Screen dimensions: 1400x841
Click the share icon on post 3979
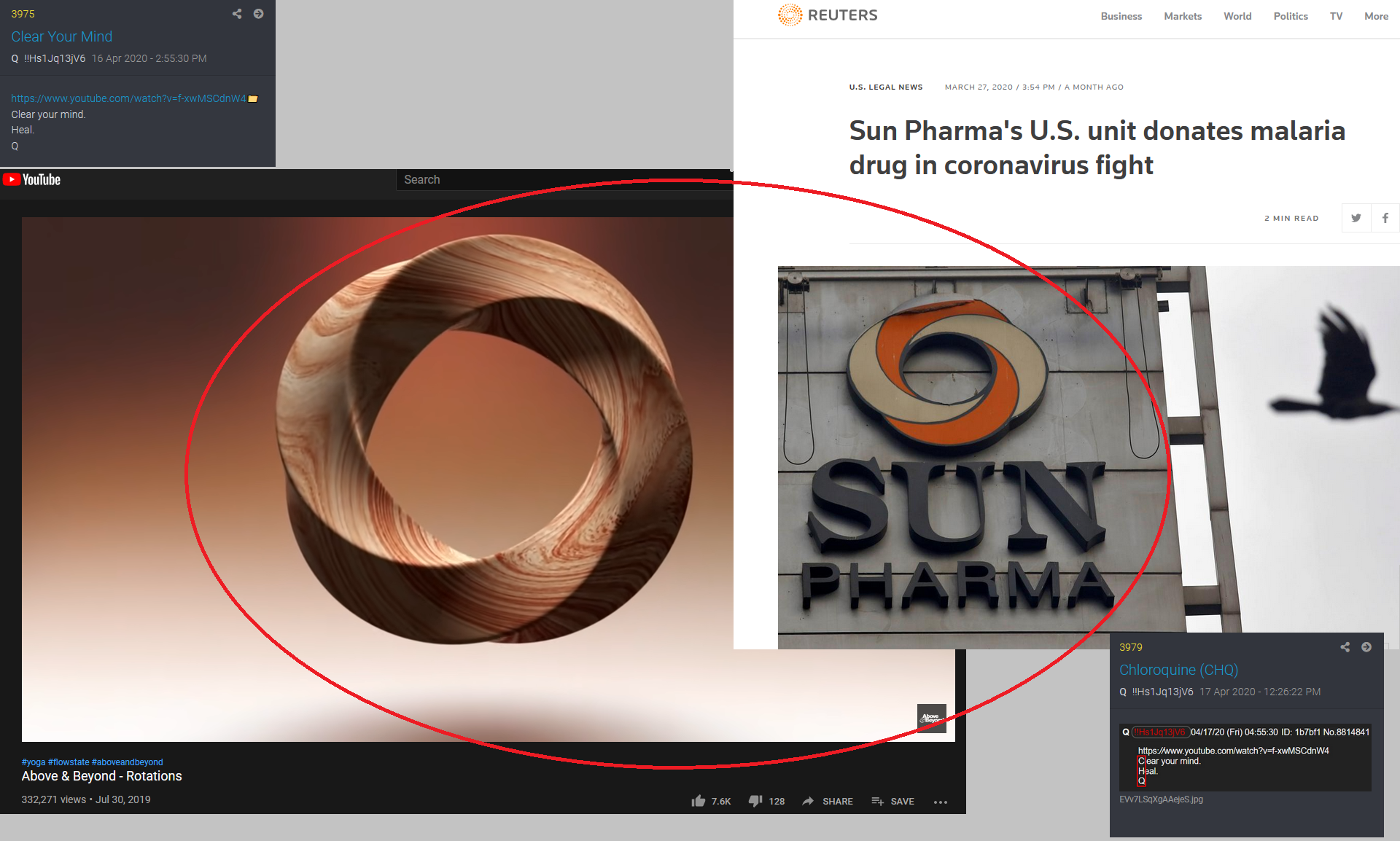coord(1345,647)
